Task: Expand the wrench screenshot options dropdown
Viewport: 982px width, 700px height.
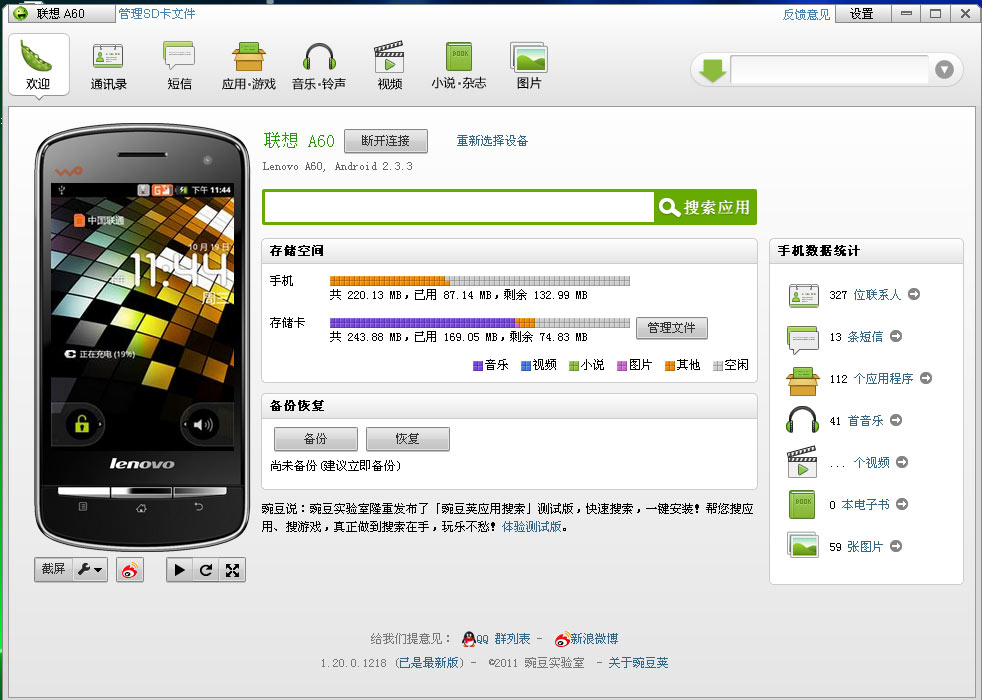Action: (x=91, y=570)
